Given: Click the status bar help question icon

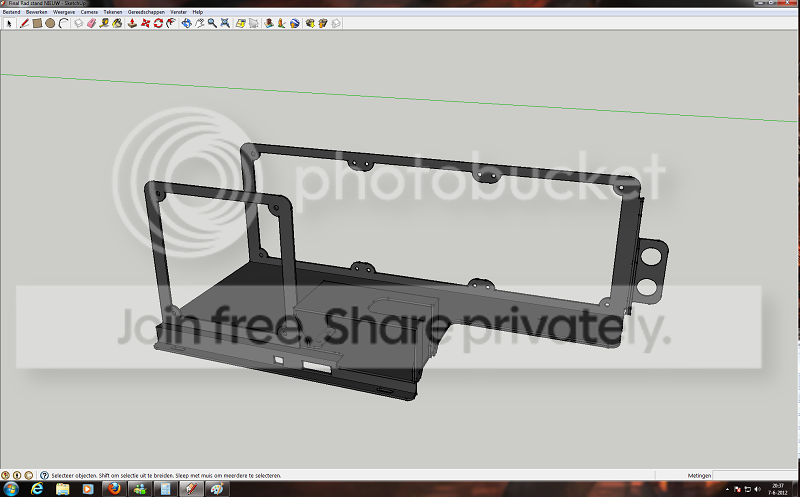Looking at the screenshot, I should (x=44, y=475).
